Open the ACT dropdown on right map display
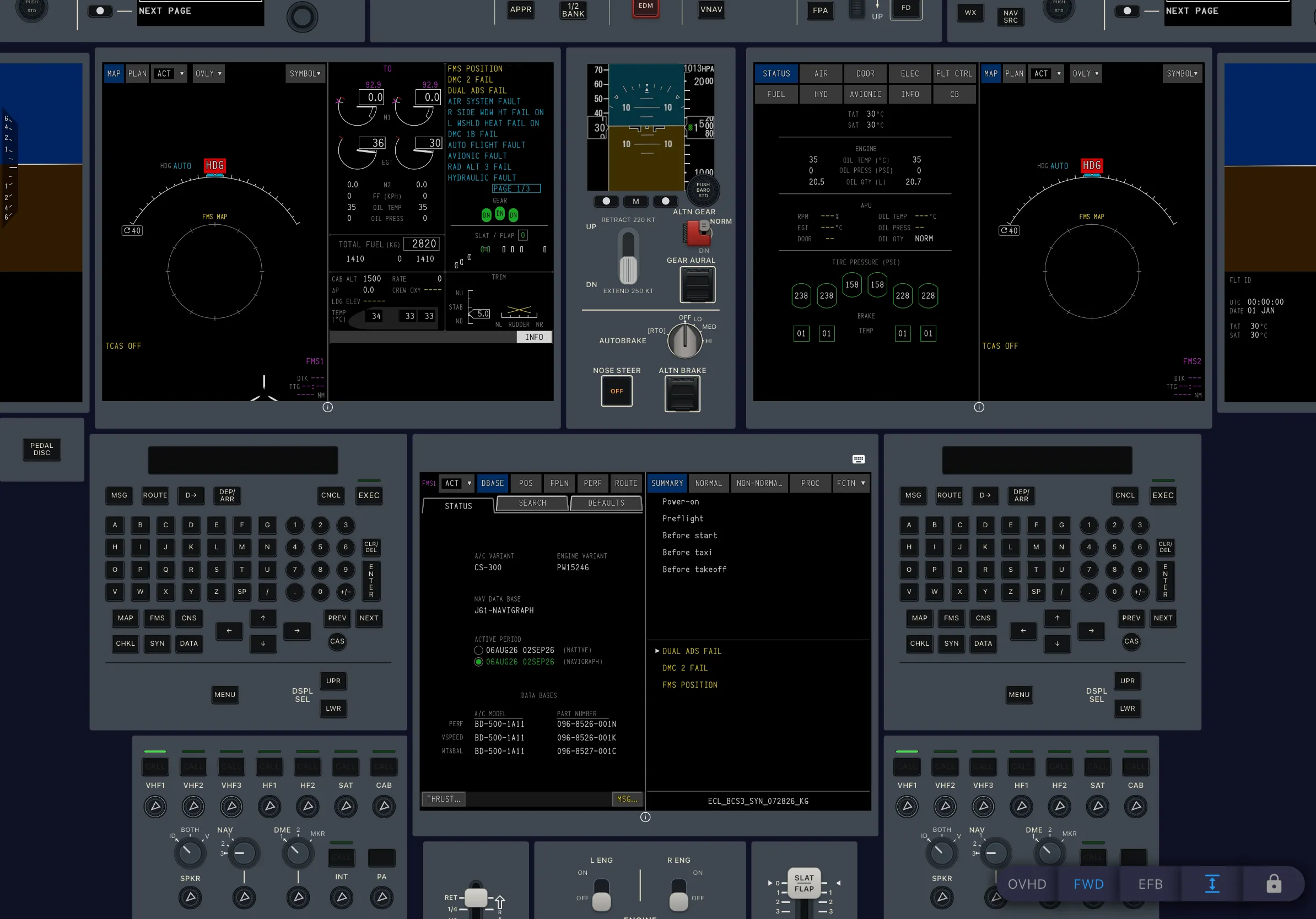 pos(1047,73)
